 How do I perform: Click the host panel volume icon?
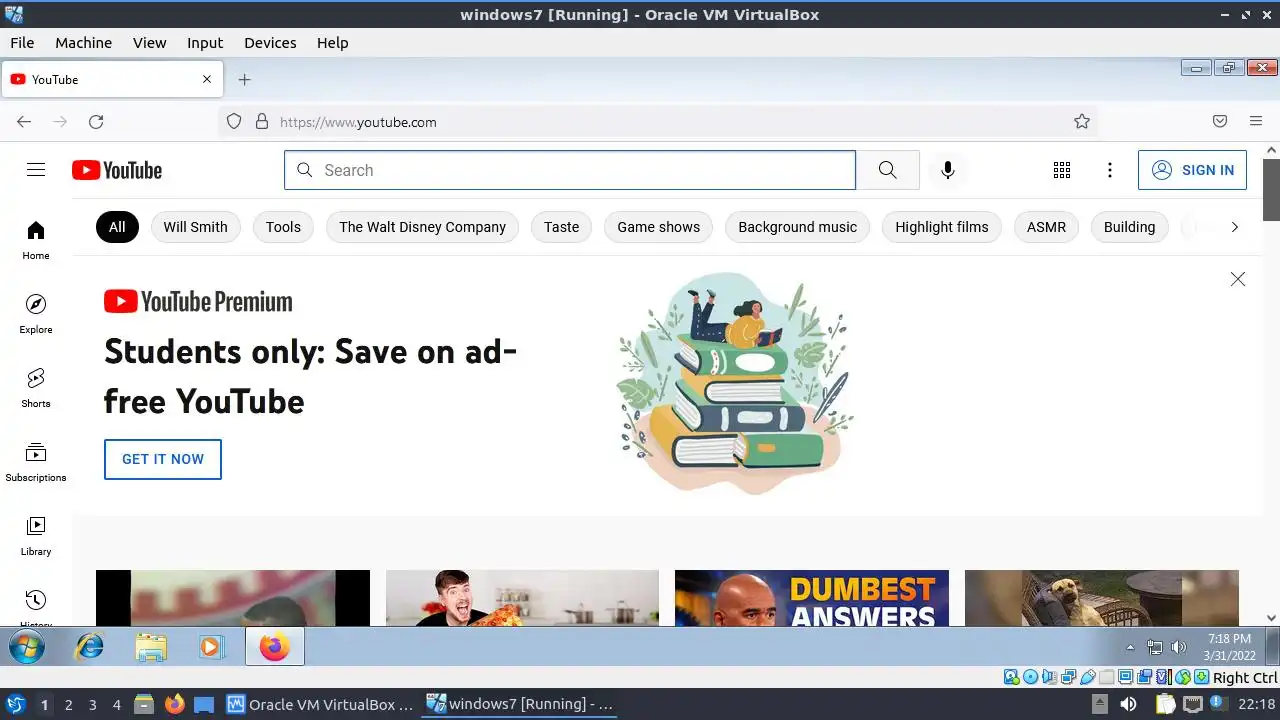coord(1128,704)
